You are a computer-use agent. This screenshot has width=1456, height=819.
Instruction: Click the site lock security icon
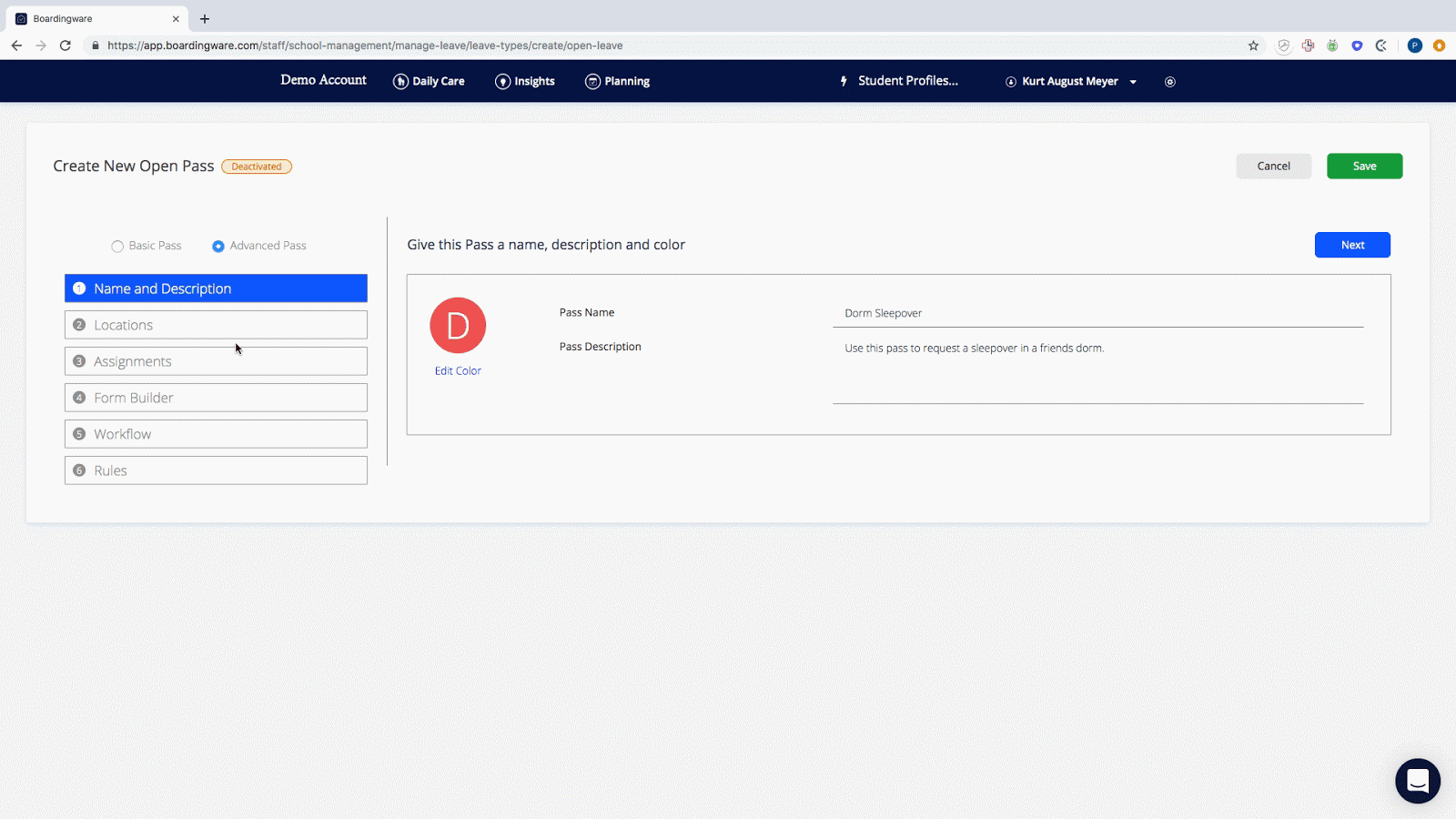95,45
